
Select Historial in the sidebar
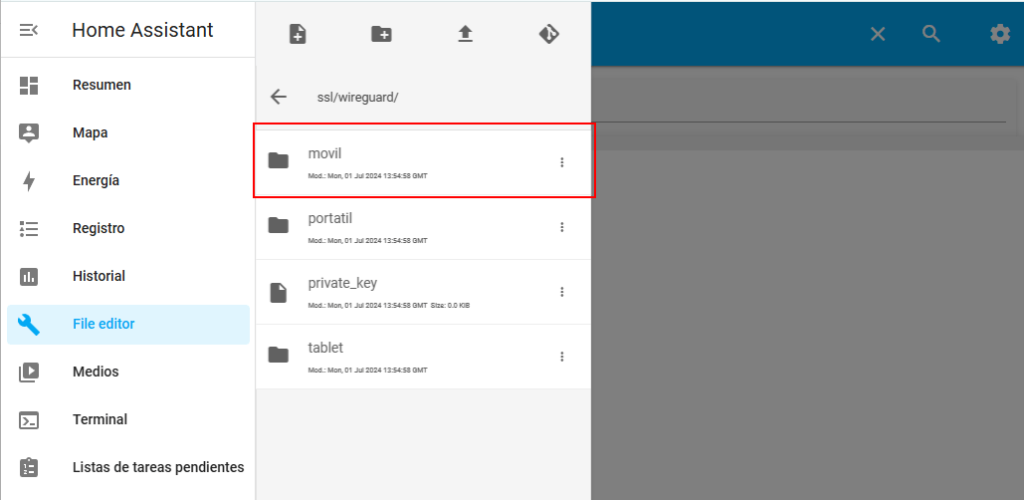[99, 276]
